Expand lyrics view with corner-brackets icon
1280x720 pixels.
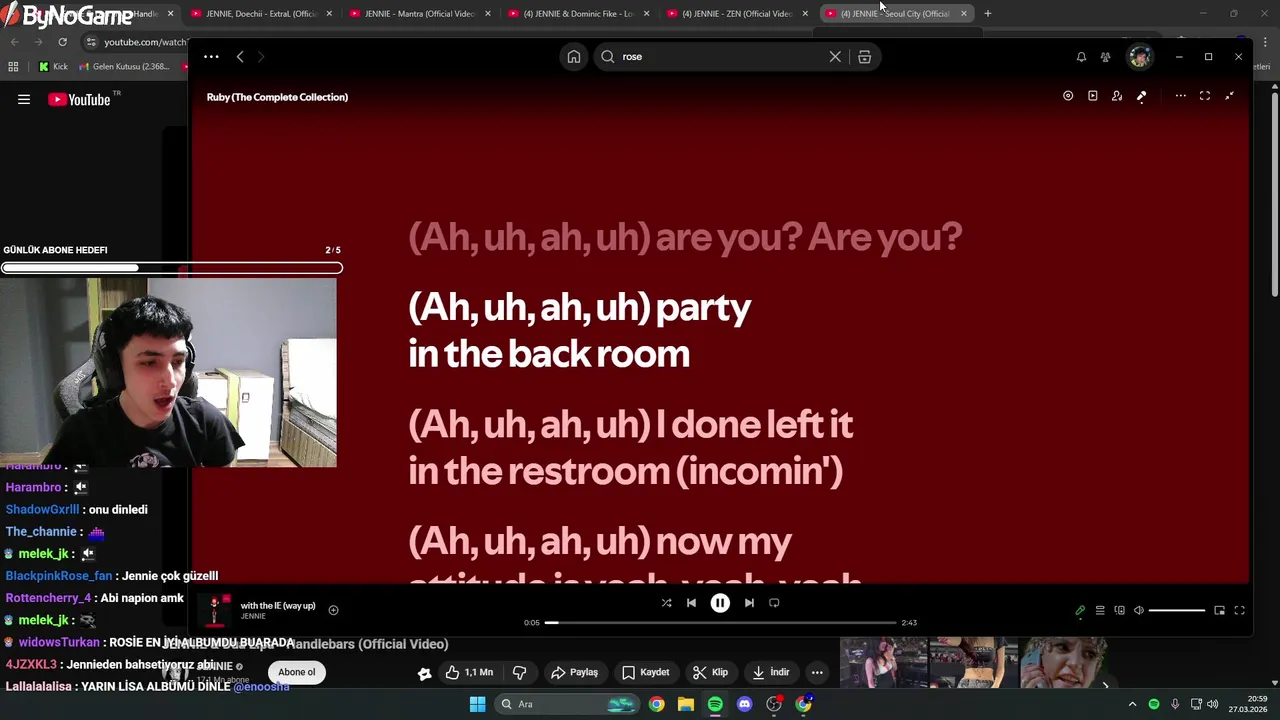(x=1205, y=96)
